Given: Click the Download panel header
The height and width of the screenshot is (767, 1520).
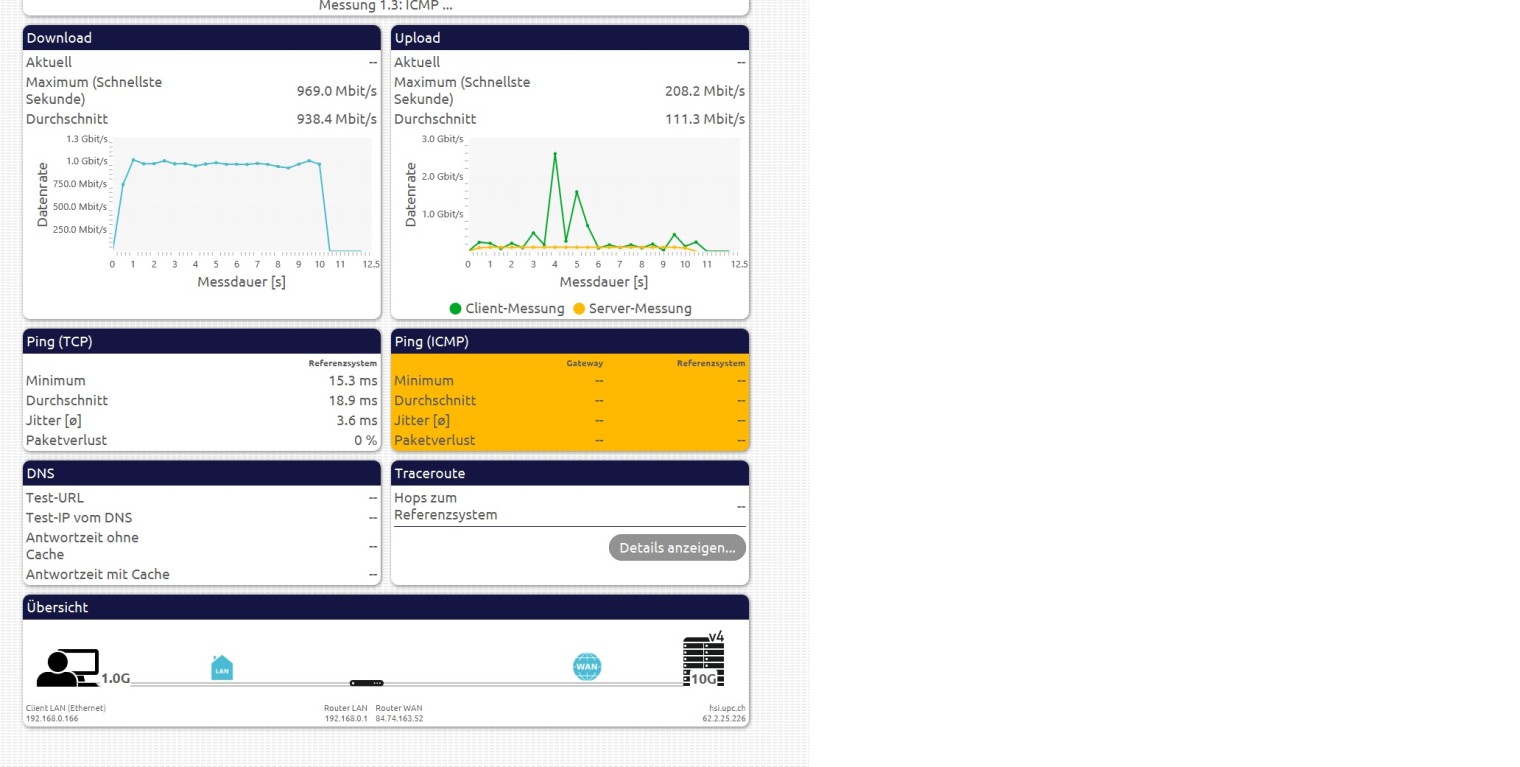Looking at the screenshot, I should click(201, 38).
